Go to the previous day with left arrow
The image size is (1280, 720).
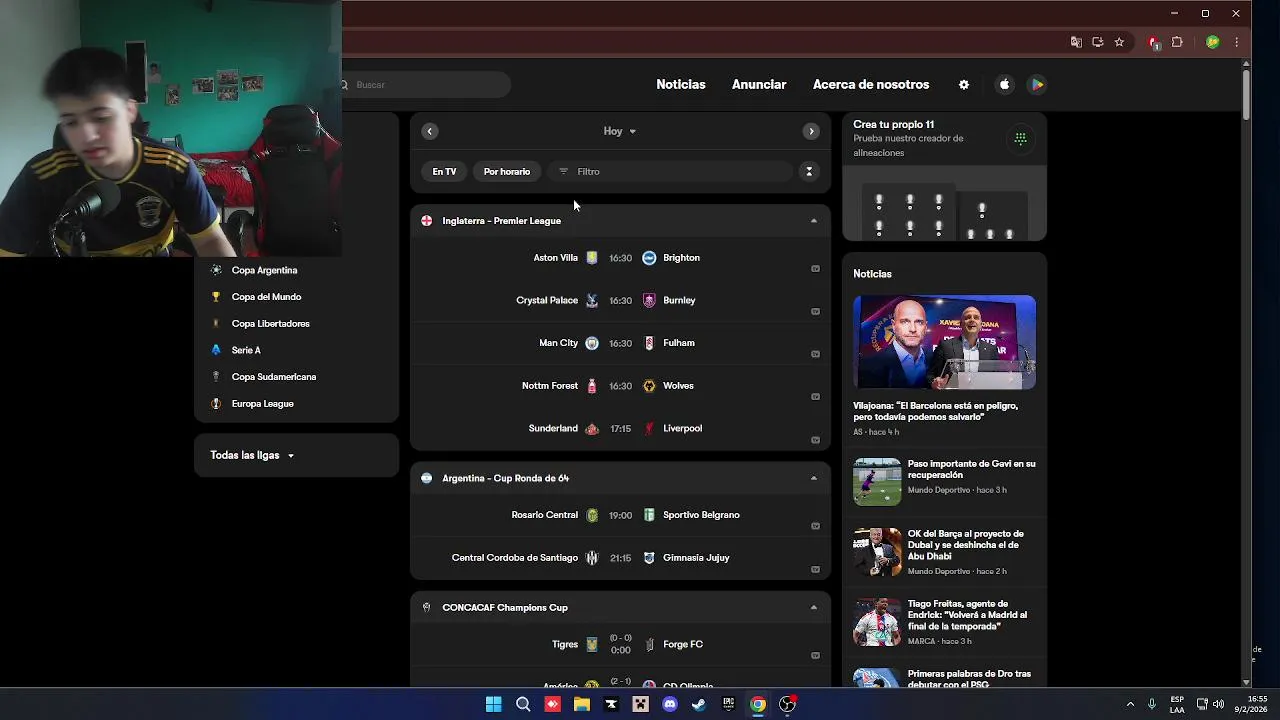430,131
